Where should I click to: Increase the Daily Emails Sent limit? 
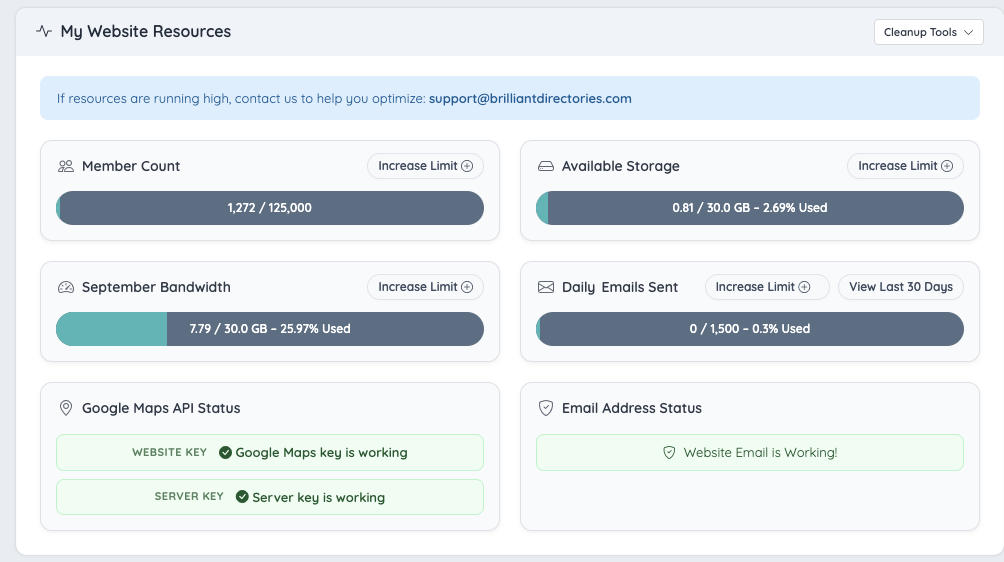pos(767,287)
